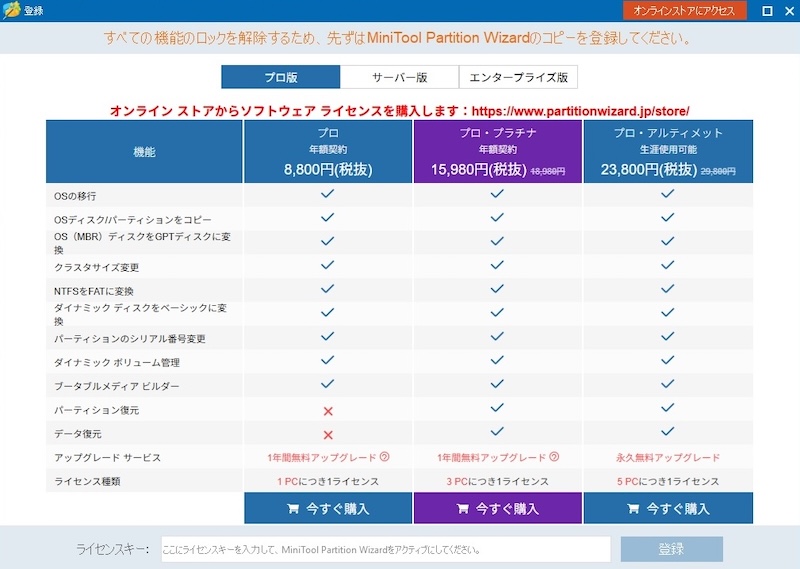800x569 pixels.
Task: Select the プロ・プラチナ column header
Action: click(497, 151)
